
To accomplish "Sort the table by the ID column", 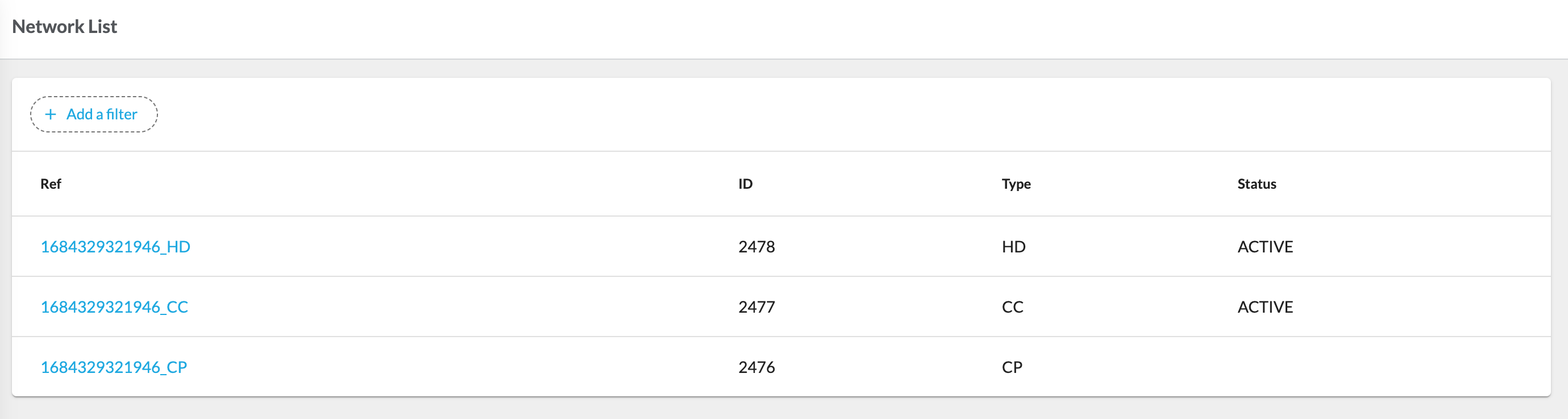I will (745, 184).
